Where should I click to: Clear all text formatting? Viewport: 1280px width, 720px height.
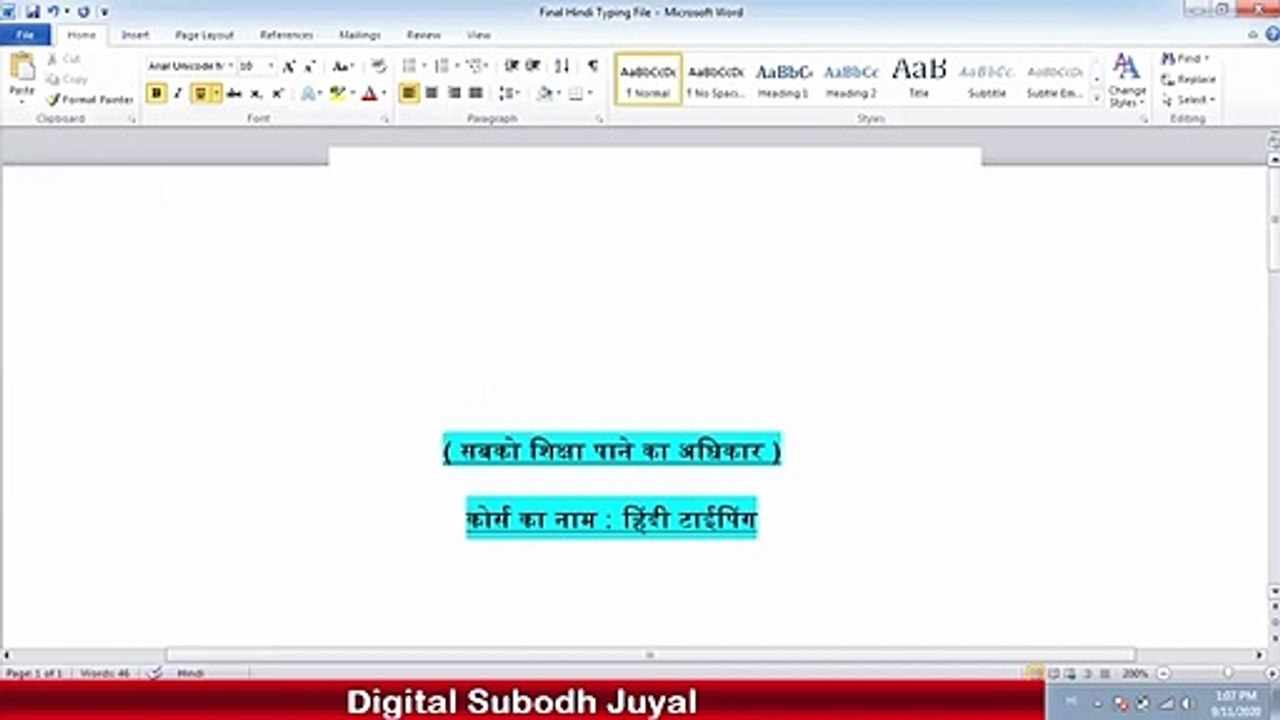click(x=379, y=66)
